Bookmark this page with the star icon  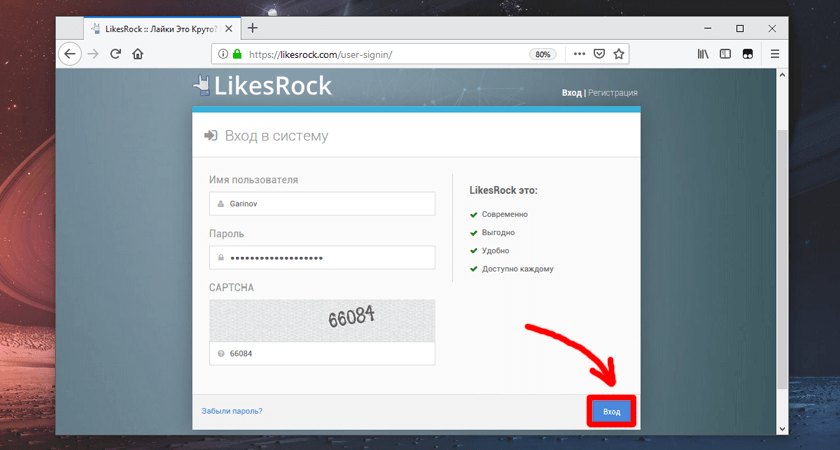pyautogui.click(x=619, y=54)
